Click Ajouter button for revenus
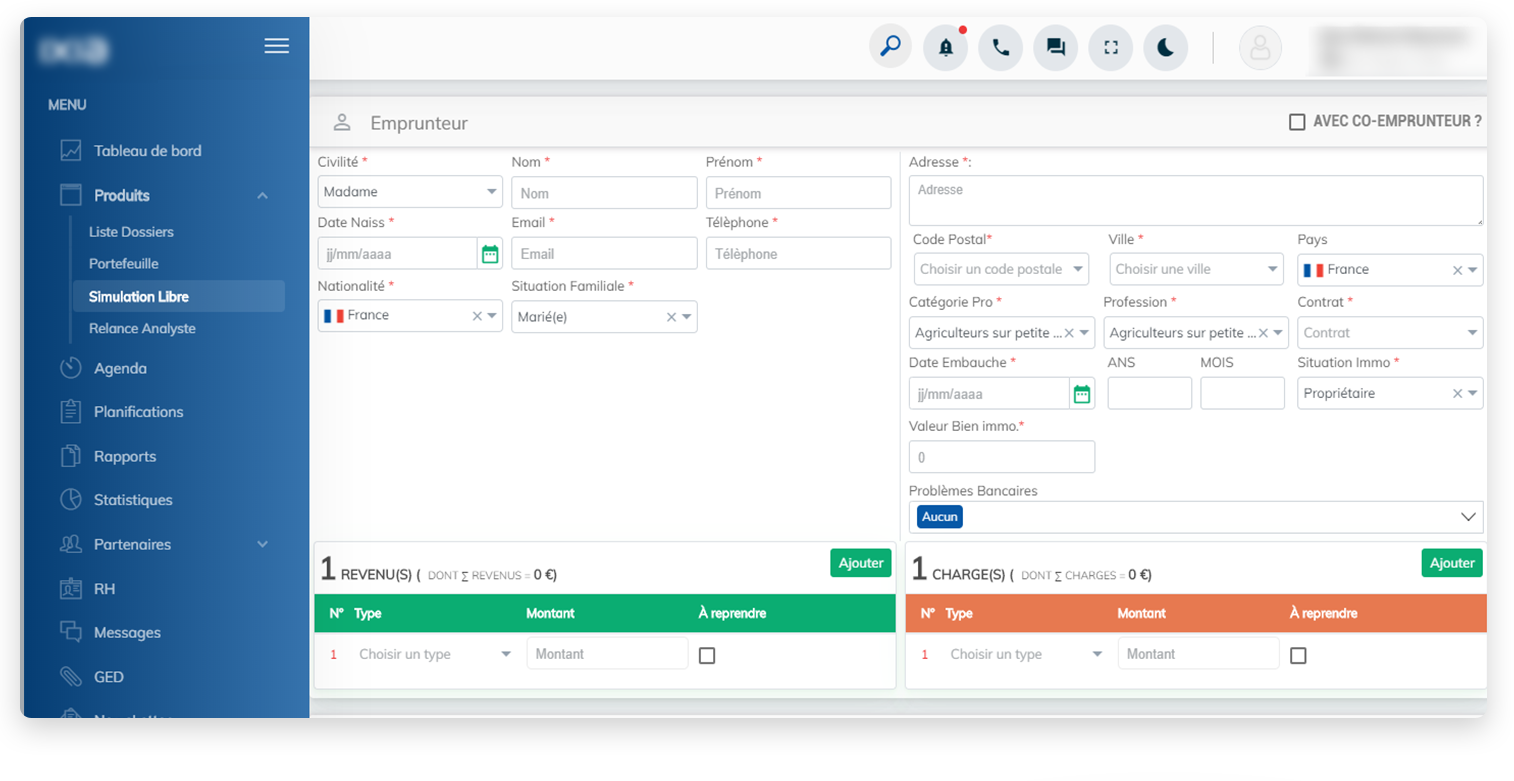 [861, 563]
